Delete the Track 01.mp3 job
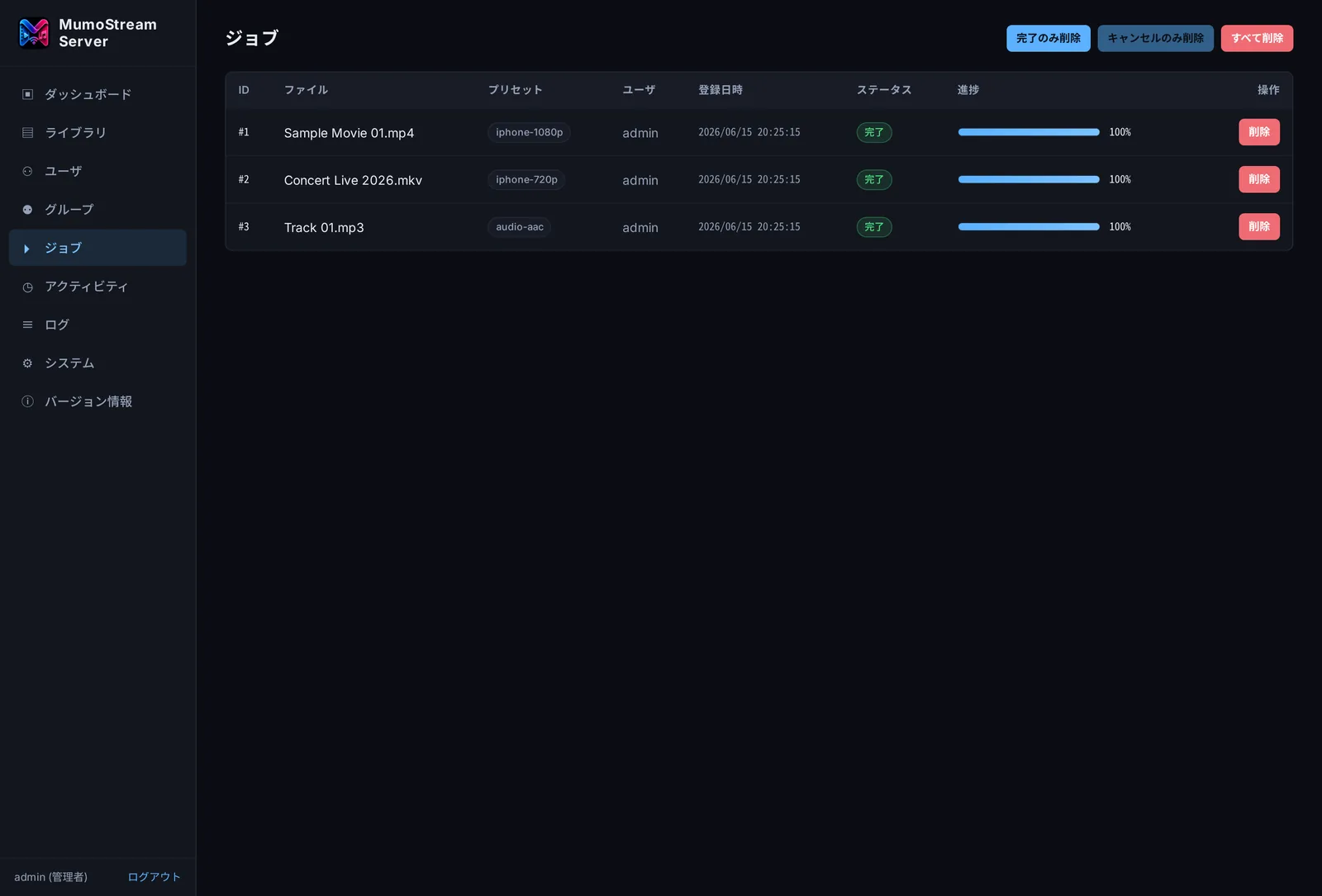The height and width of the screenshot is (896, 1322). click(1258, 226)
